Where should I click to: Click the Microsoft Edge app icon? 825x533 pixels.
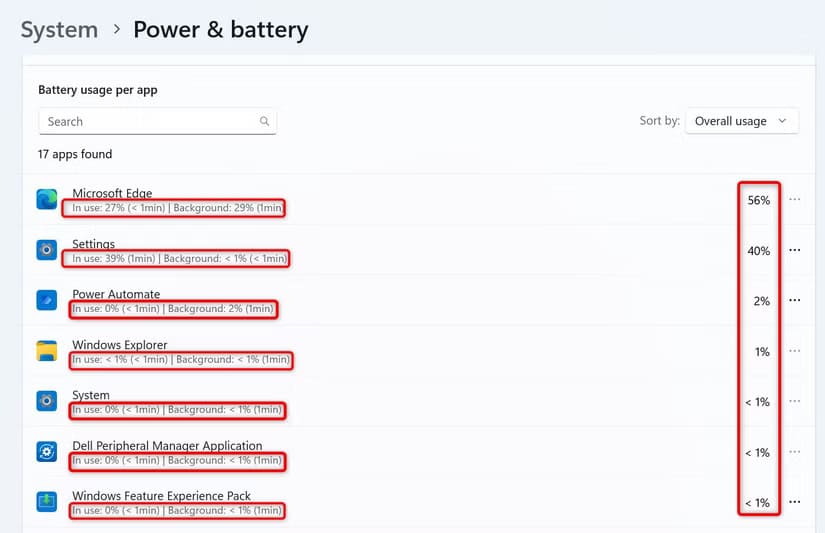(47, 200)
